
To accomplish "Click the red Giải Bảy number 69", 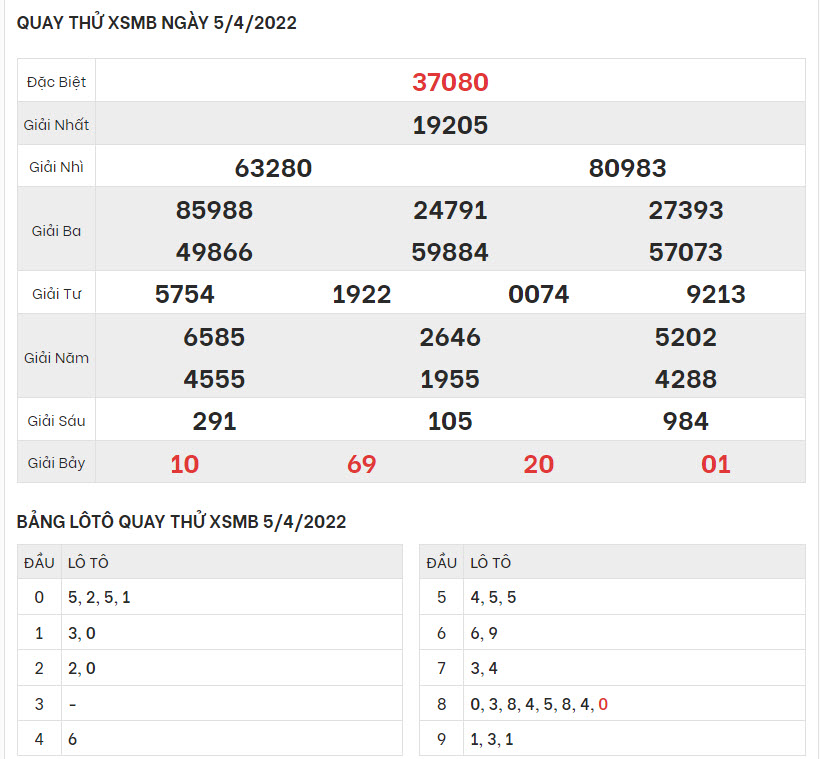I will 362,464.
